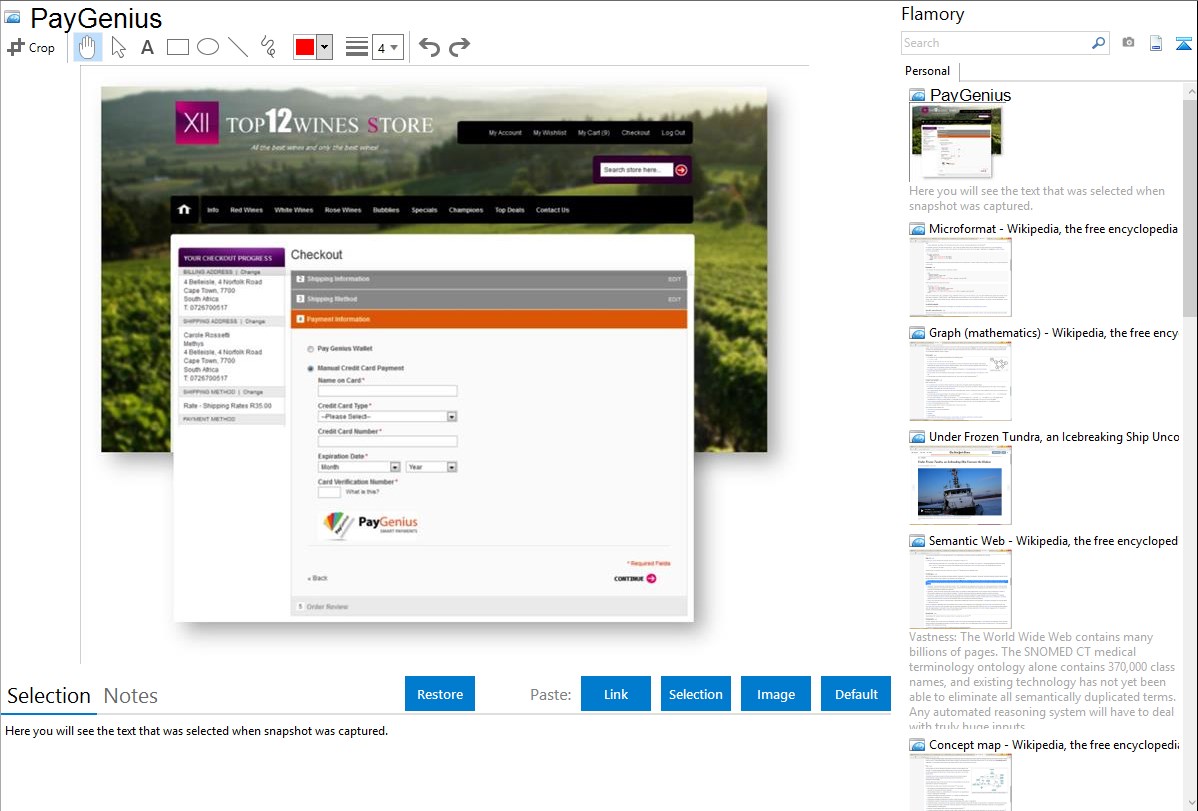1198x811 pixels.
Task: Click the snapshot icon beside the PayGenius heading
Action: coord(12,18)
